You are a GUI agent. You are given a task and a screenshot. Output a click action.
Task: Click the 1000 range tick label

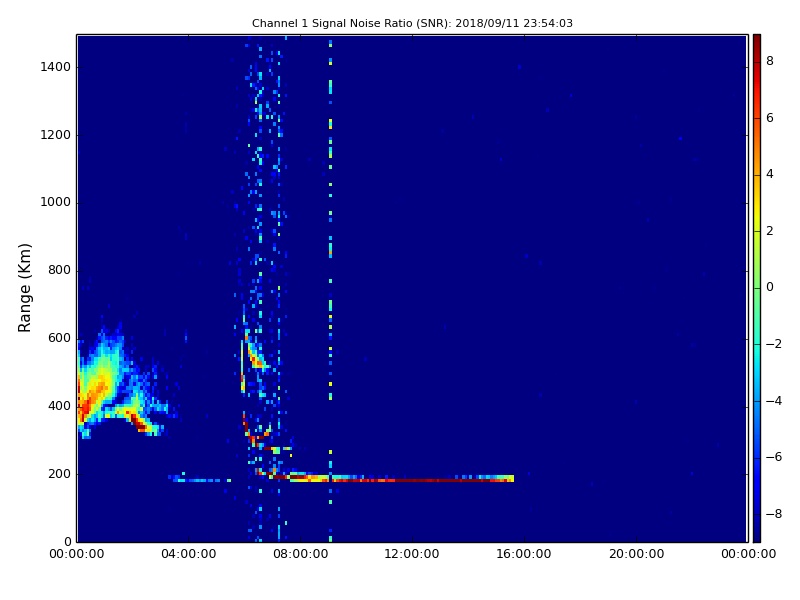pos(55,203)
